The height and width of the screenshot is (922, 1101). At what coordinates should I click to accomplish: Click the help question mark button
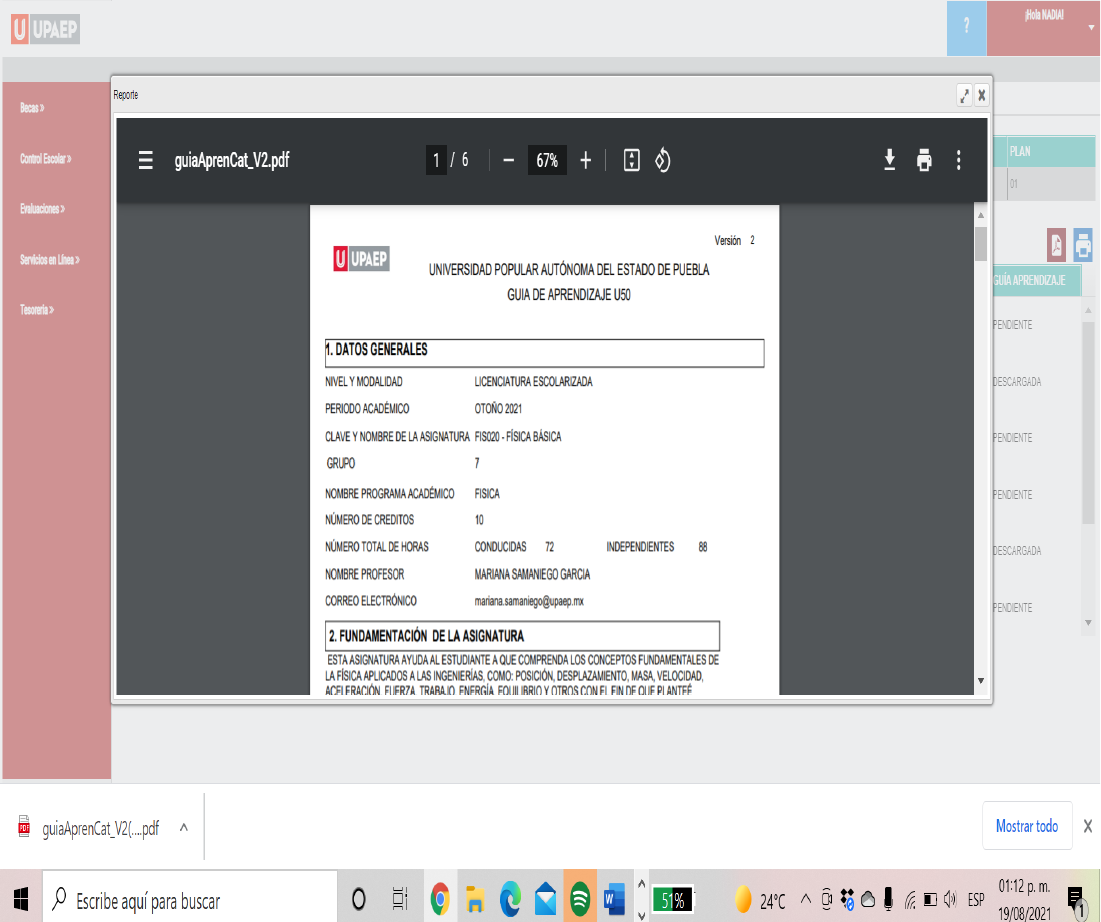[x=966, y=27]
